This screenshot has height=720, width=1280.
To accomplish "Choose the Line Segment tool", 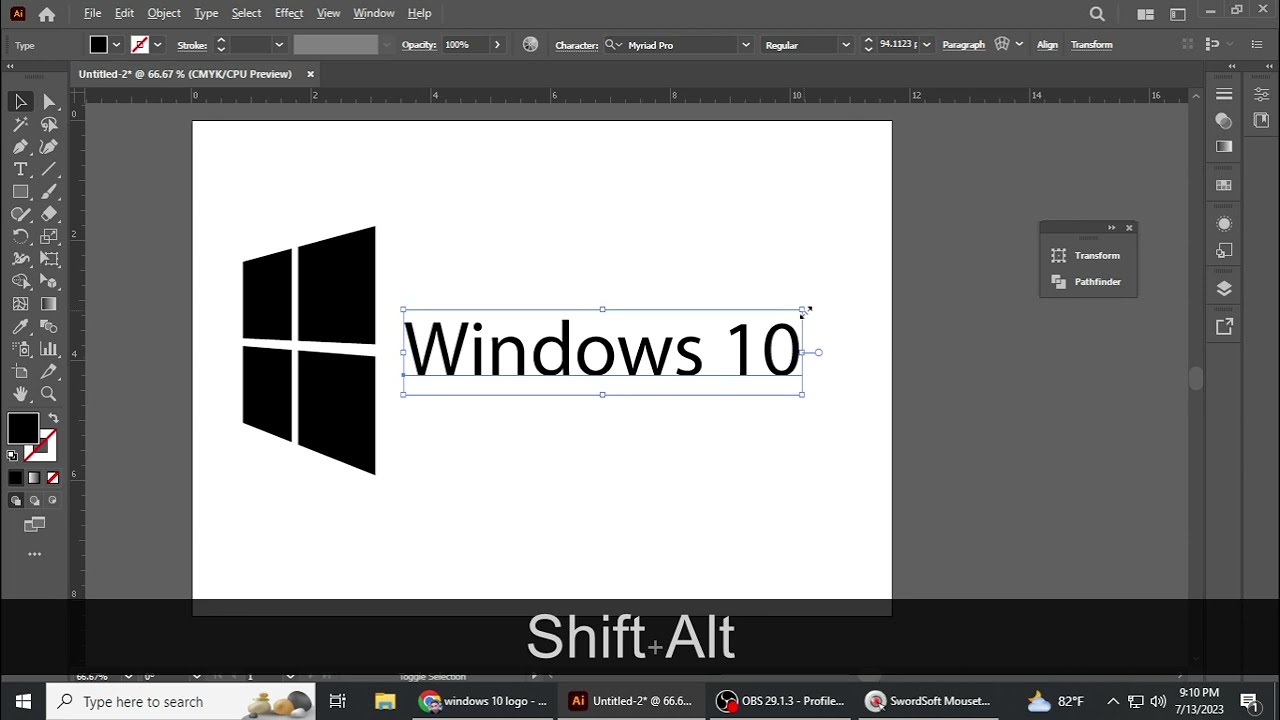I will click(49, 170).
